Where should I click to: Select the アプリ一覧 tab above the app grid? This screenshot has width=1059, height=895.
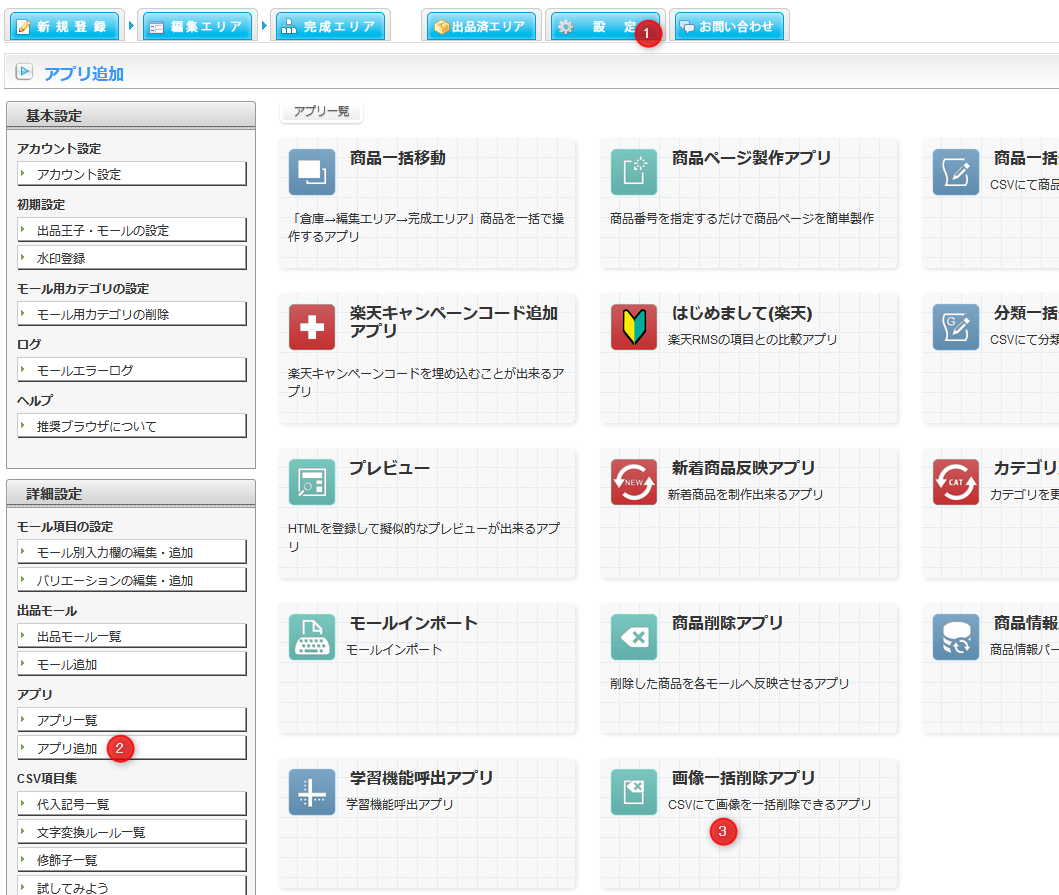[321, 111]
